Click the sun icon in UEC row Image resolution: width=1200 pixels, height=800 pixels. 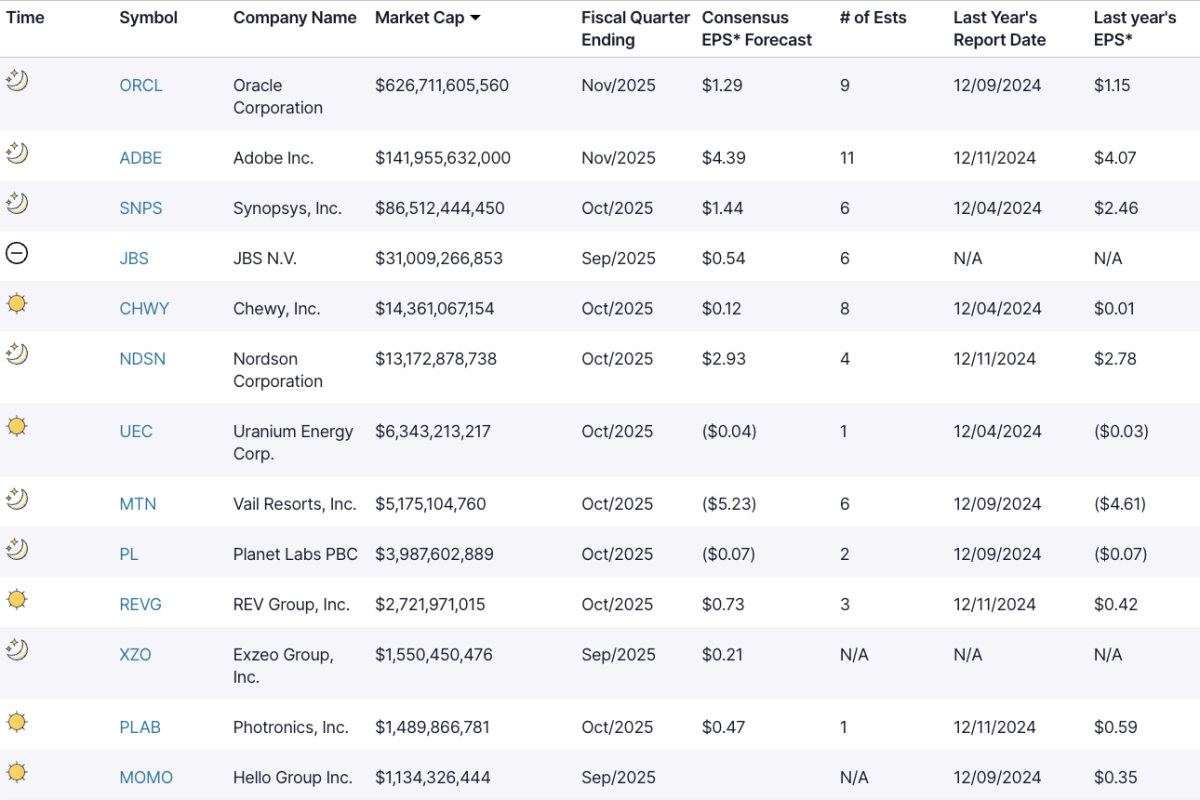click(16, 427)
